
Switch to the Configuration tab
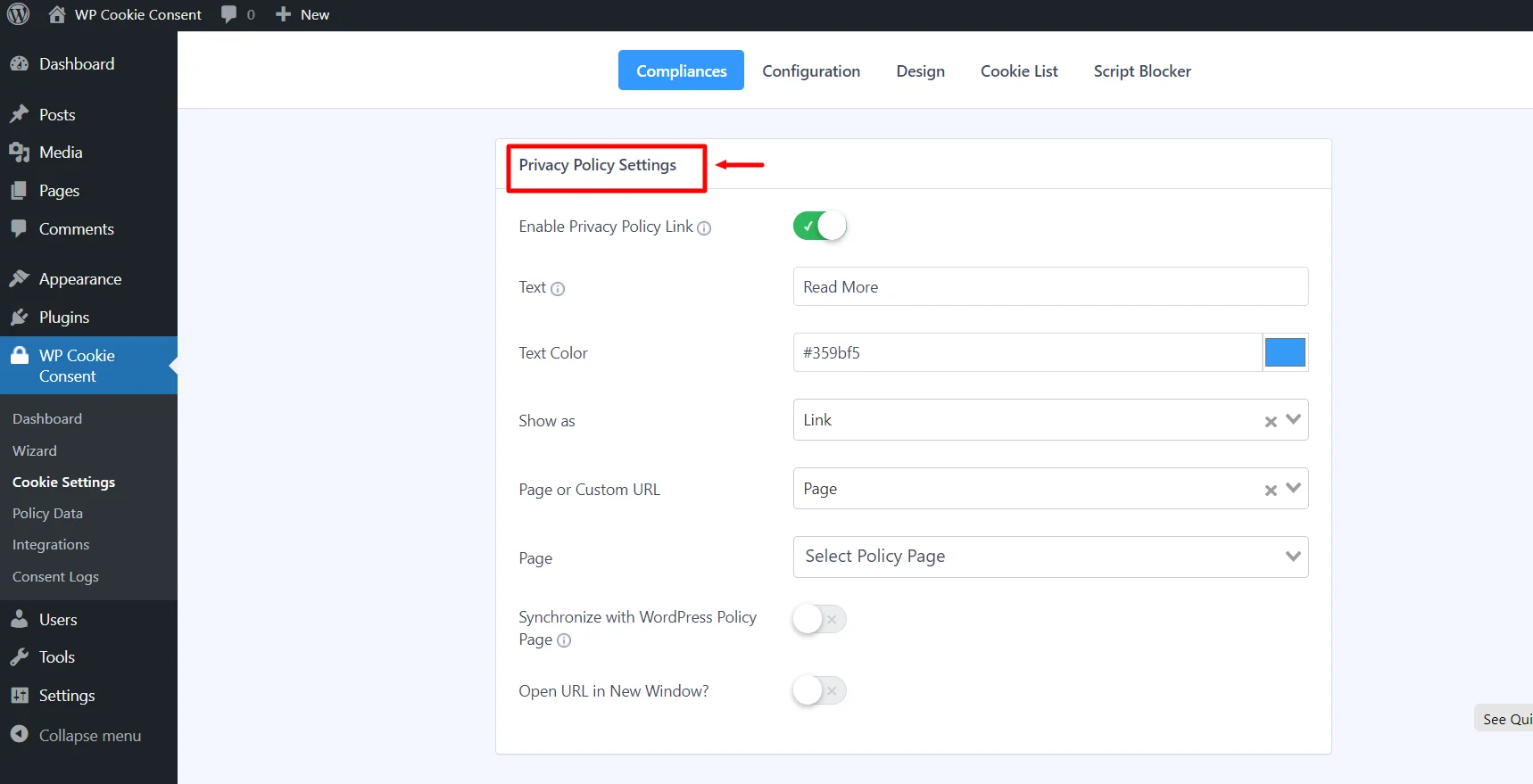(x=811, y=70)
